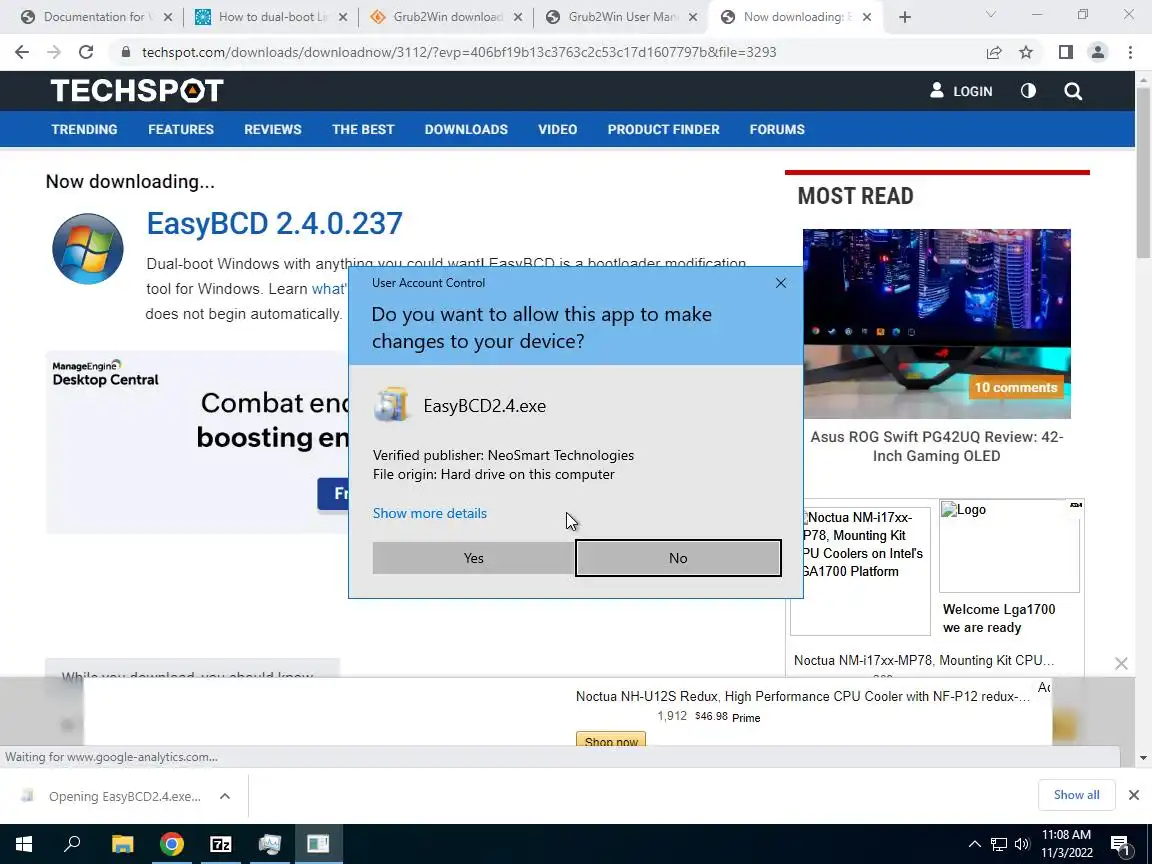1152x864 pixels.
Task: Open Asus ROG Swift PG42UQ Review link
Action: coord(936,446)
